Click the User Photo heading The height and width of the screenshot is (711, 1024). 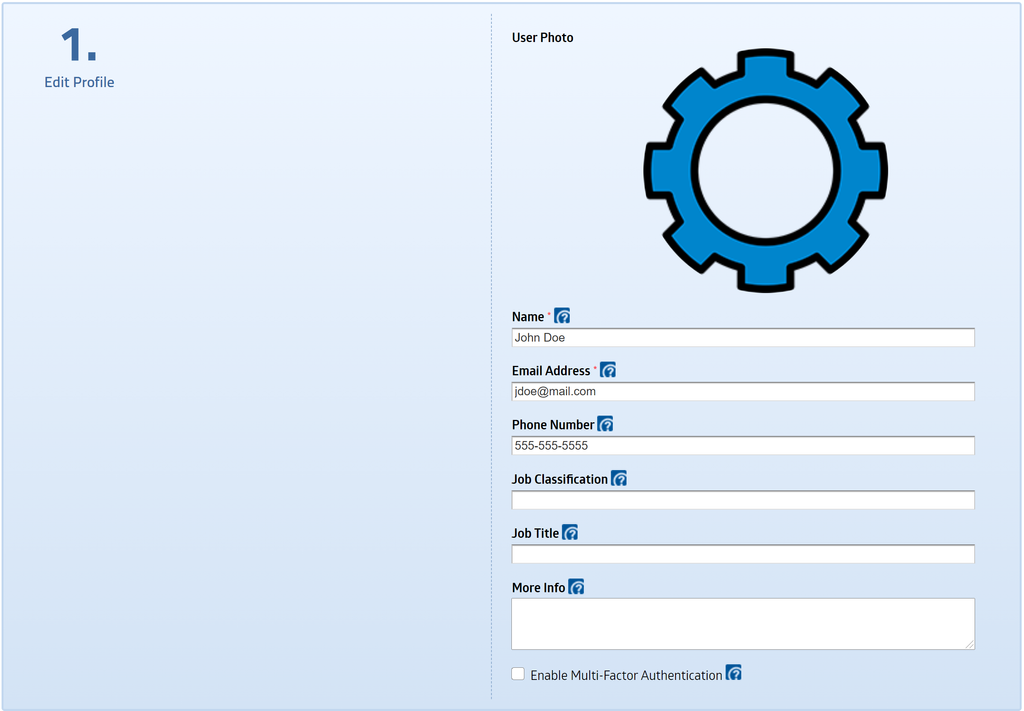[543, 38]
